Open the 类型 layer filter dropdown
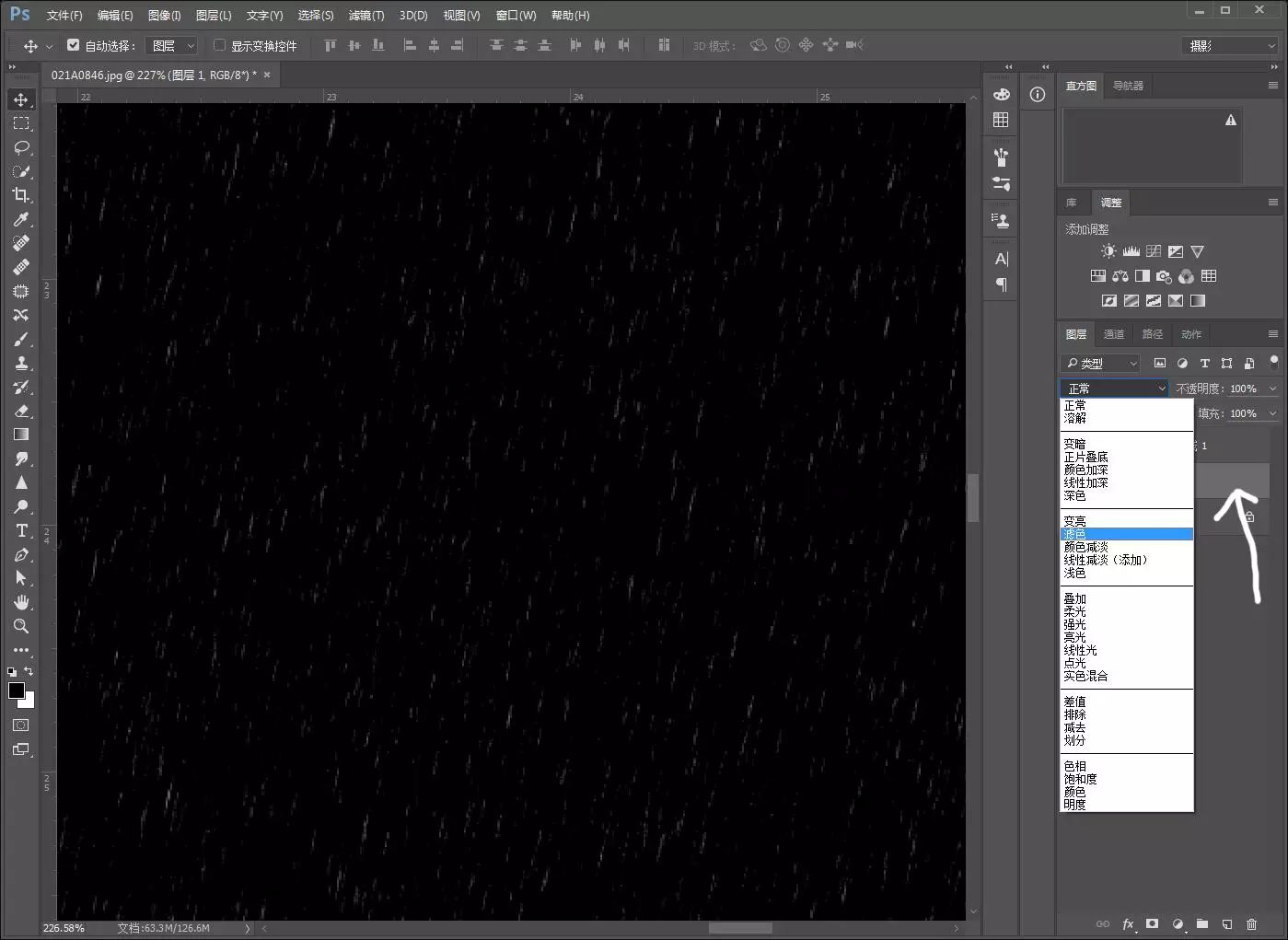The width and height of the screenshot is (1288, 940). pos(1100,364)
